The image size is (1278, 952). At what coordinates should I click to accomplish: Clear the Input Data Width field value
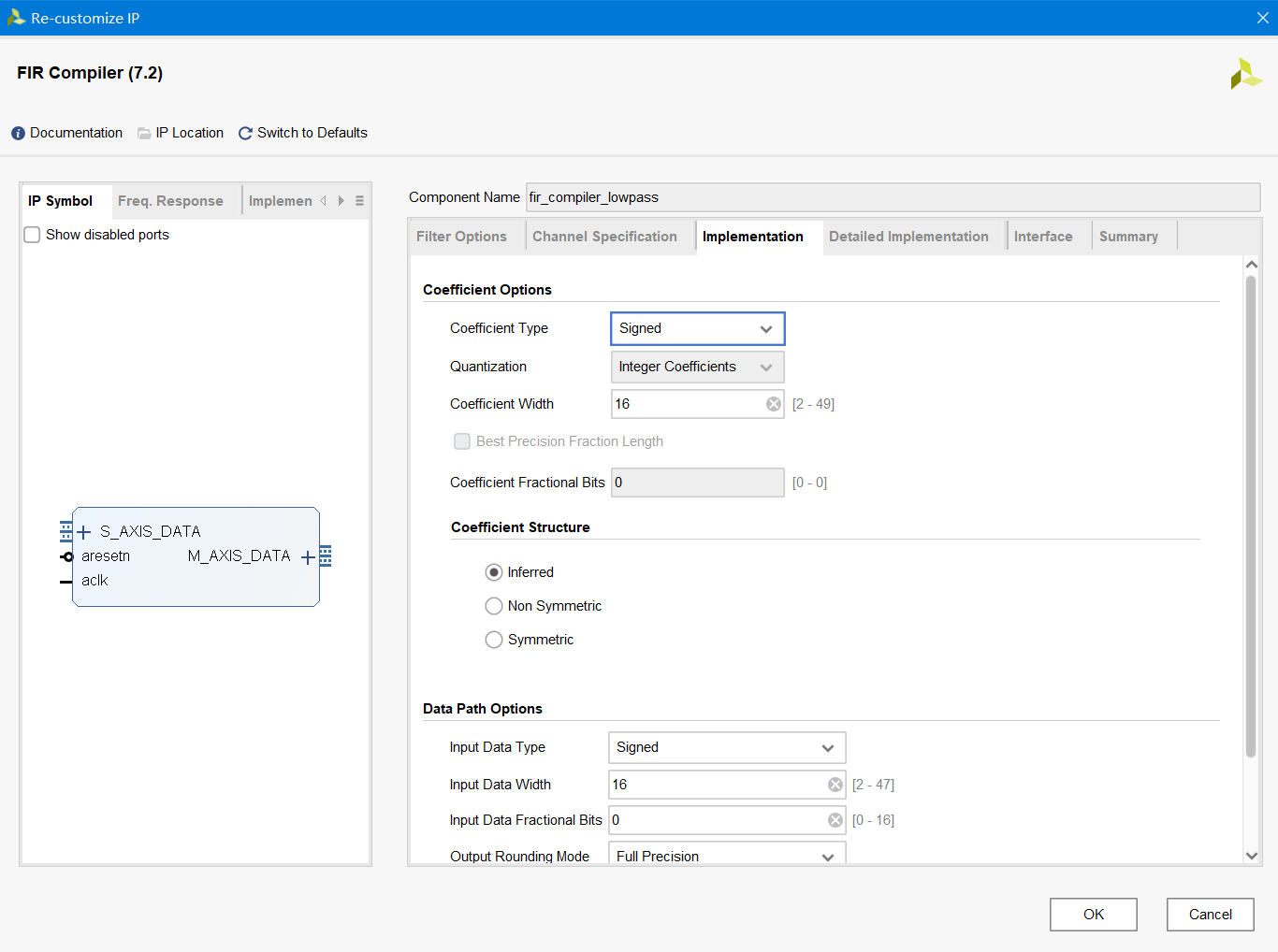point(835,785)
